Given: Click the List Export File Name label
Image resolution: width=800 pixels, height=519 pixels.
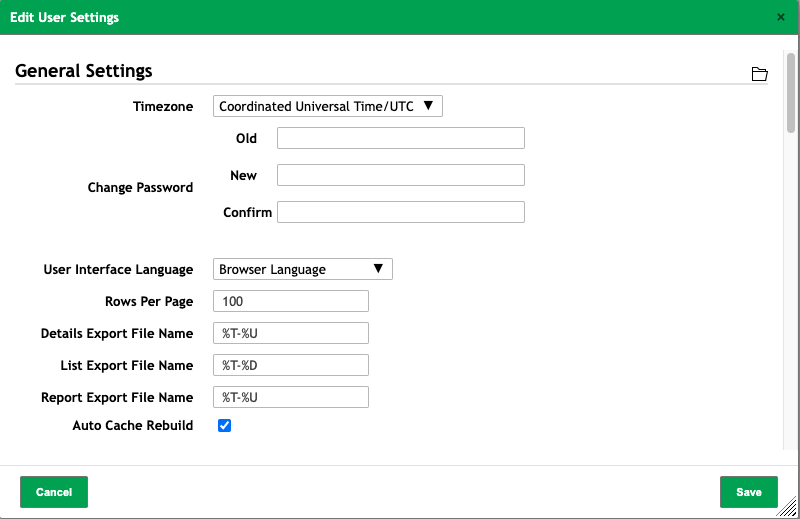Looking at the screenshot, I should point(127,365).
